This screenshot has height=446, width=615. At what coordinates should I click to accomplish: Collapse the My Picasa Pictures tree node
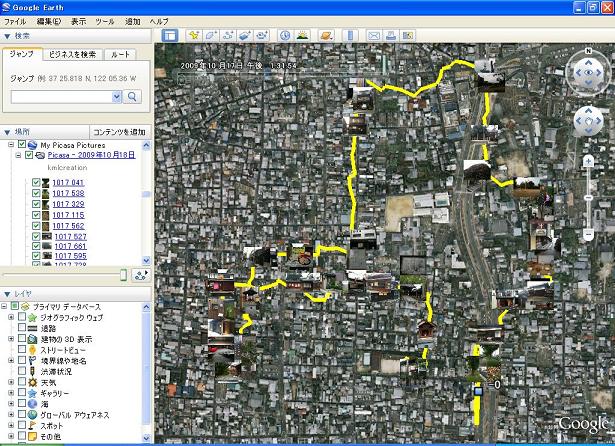tap(11, 145)
